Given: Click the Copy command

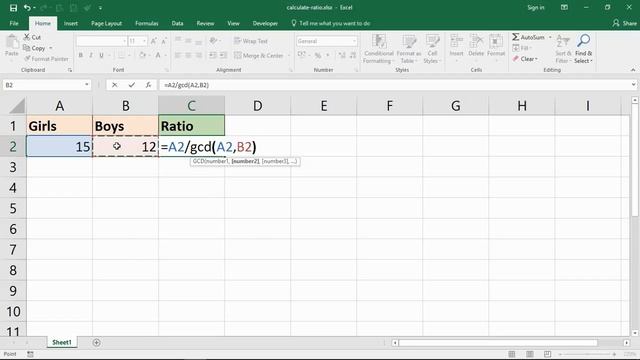Looking at the screenshot, I should coord(34,48).
